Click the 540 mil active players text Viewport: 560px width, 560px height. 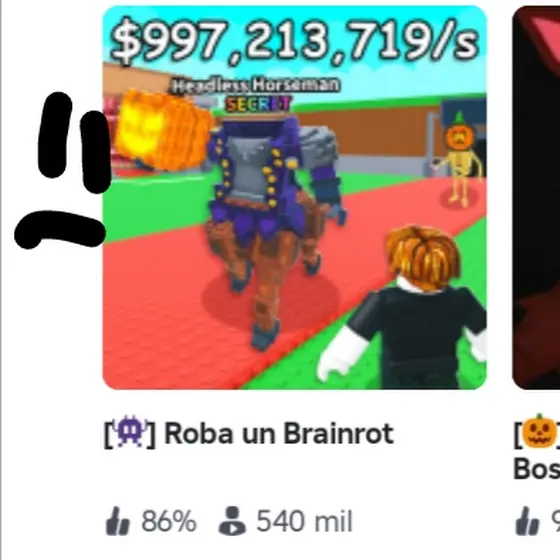pyautogui.click(x=304, y=521)
